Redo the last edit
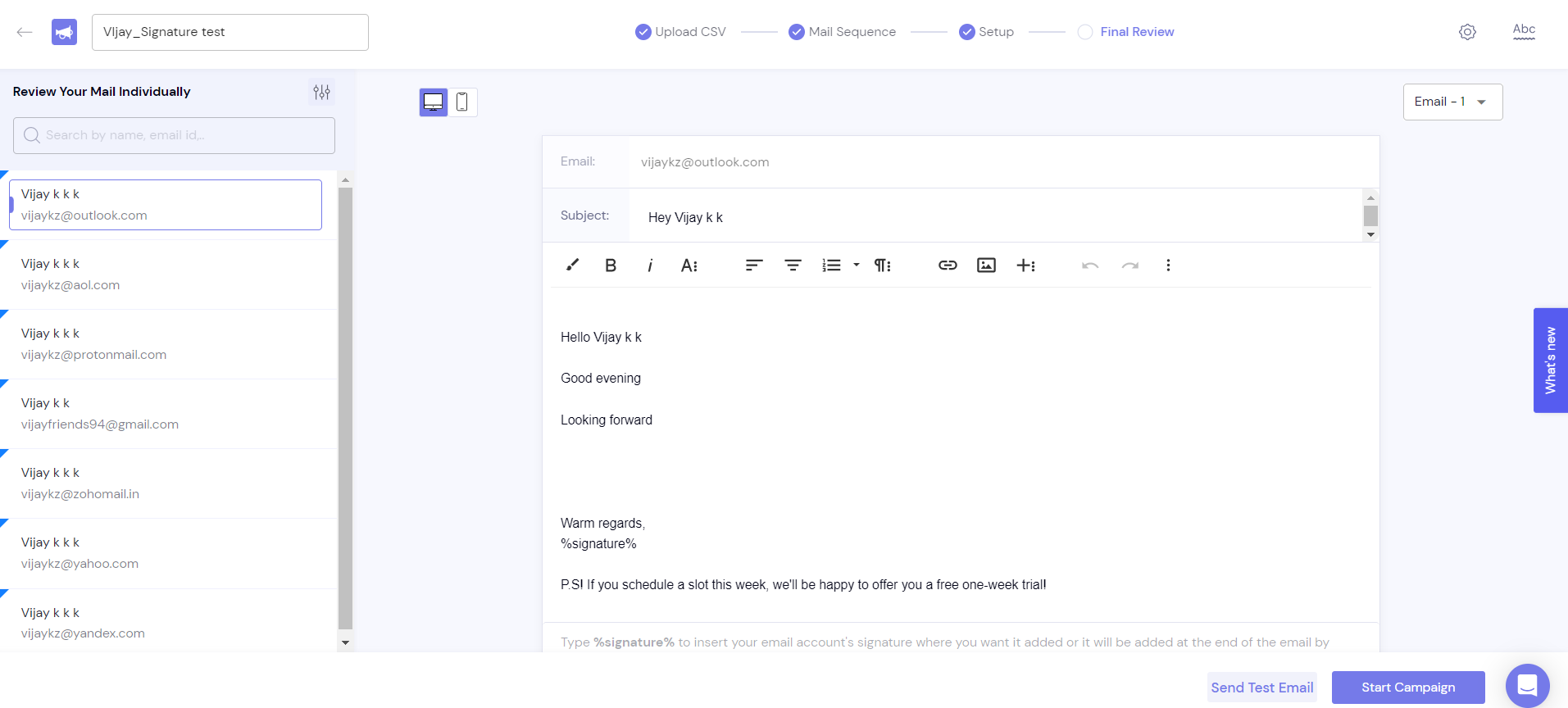Viewport: 1568px width, 708px height. pos(1130,265)
